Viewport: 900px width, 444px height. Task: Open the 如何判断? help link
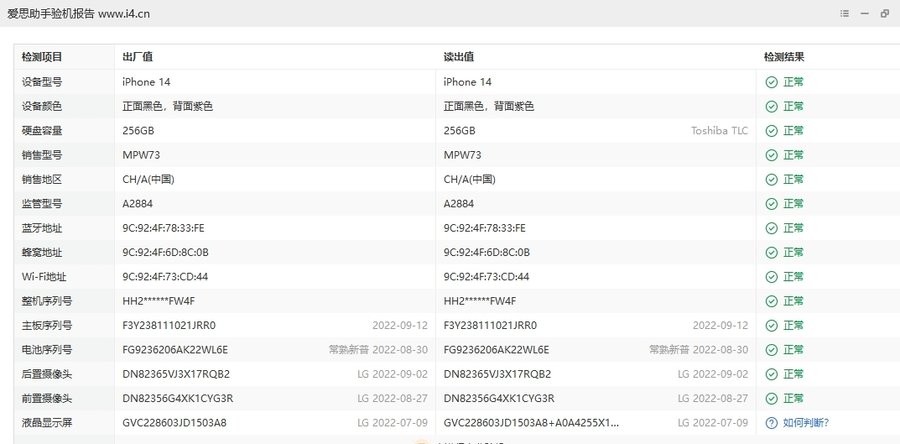[806, 423]
